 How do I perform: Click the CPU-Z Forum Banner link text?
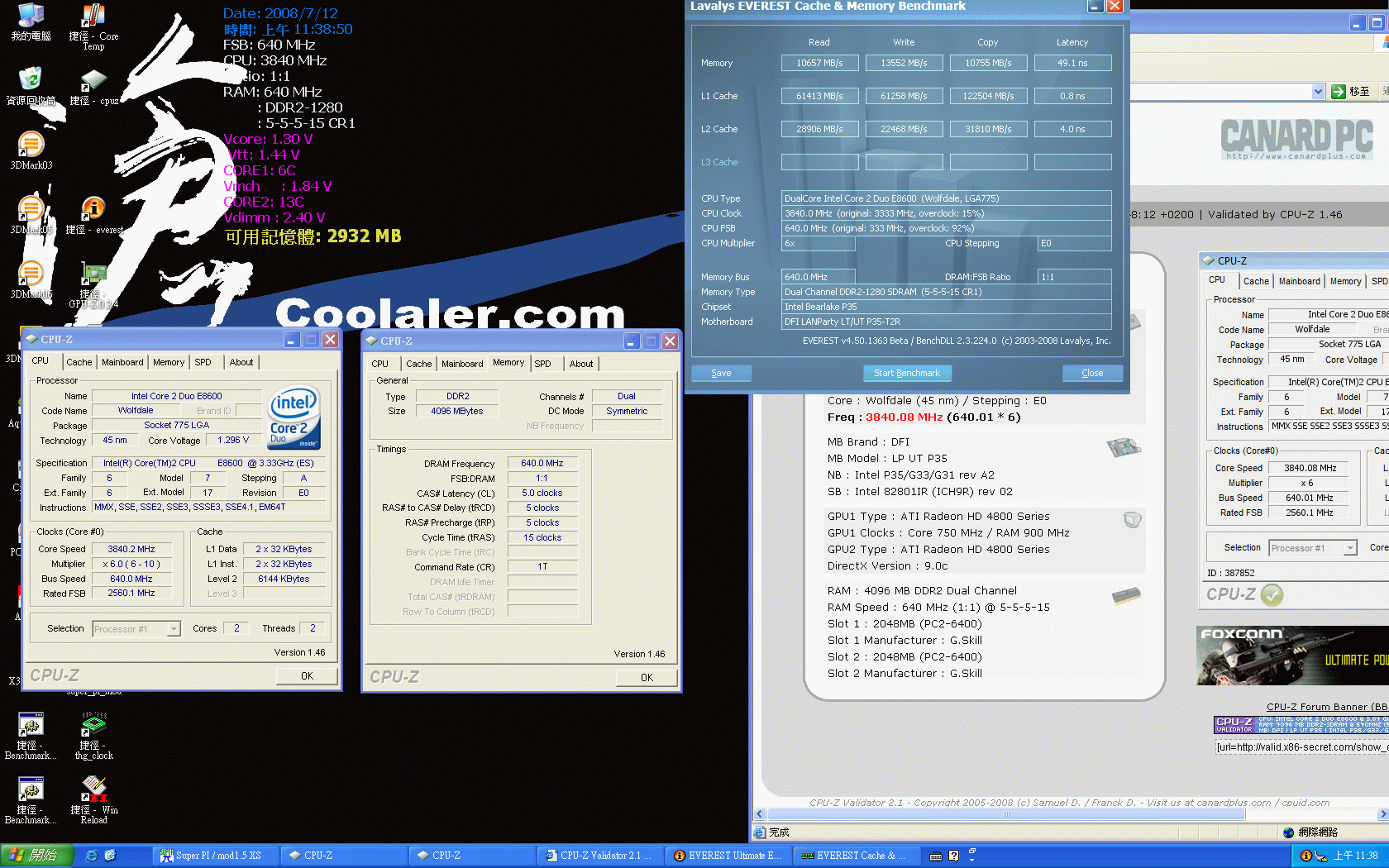1326,707
